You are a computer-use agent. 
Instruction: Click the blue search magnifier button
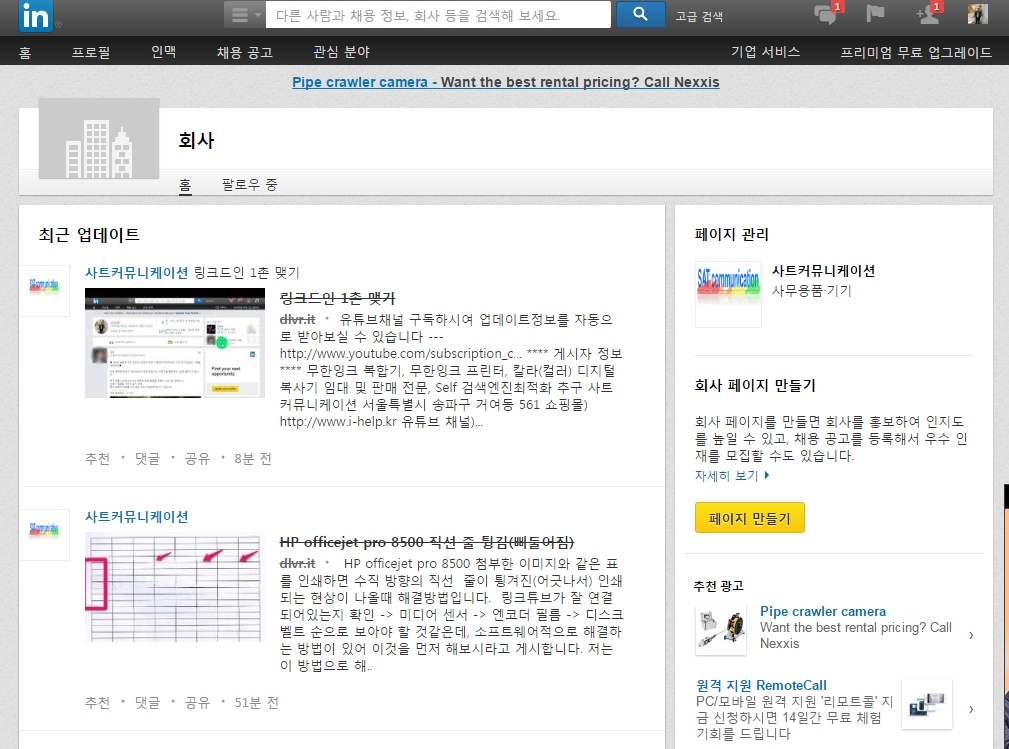point(641,15)
